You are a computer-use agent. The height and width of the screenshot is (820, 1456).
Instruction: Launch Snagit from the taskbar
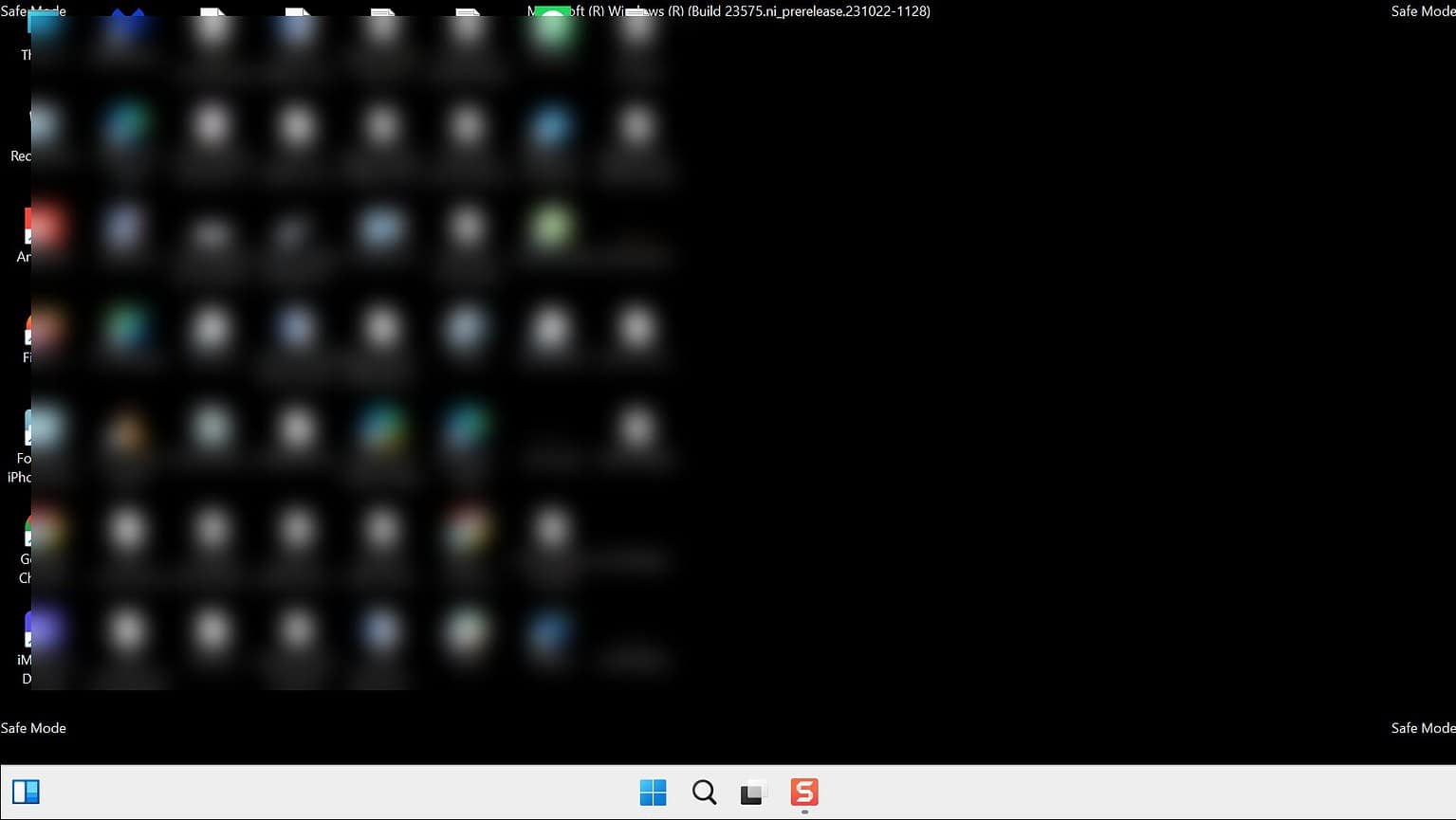pos(803,792)
